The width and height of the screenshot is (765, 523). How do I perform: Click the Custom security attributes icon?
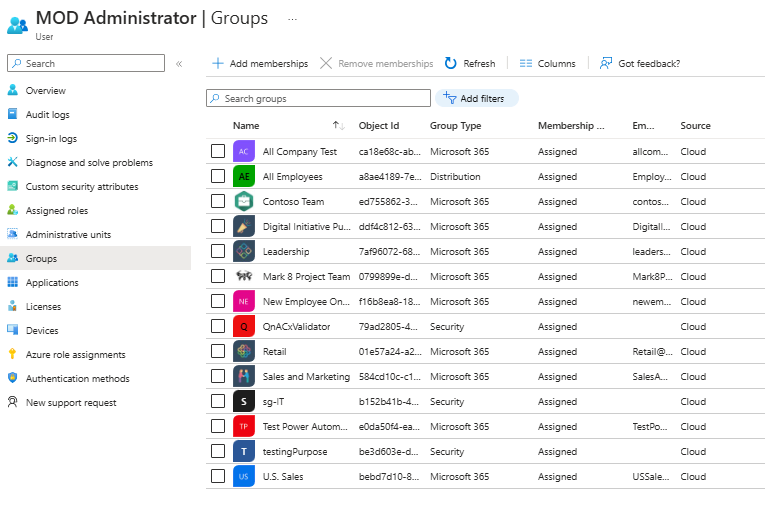tap(13, 186)
